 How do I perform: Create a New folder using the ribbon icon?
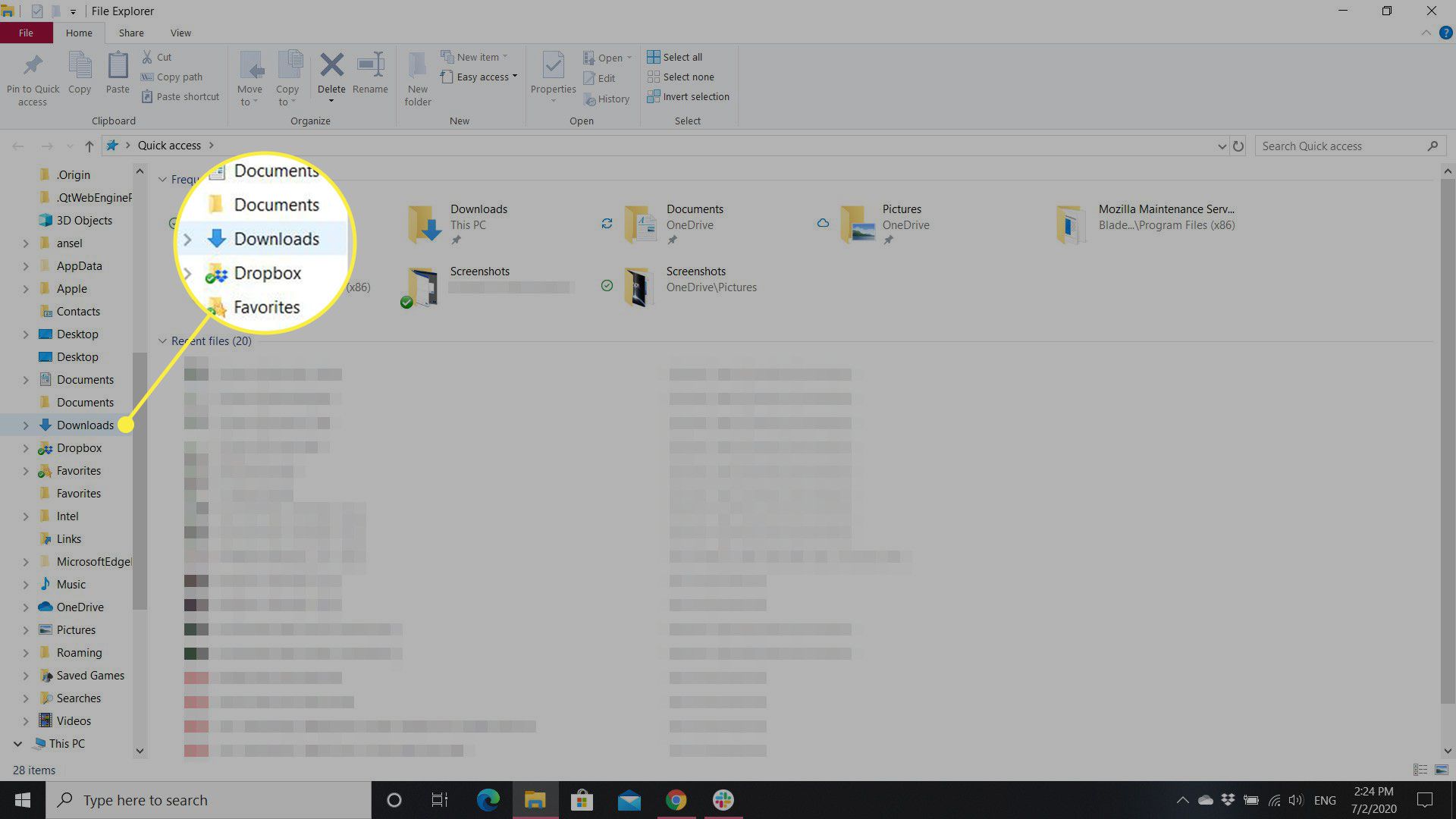[417, 76]
